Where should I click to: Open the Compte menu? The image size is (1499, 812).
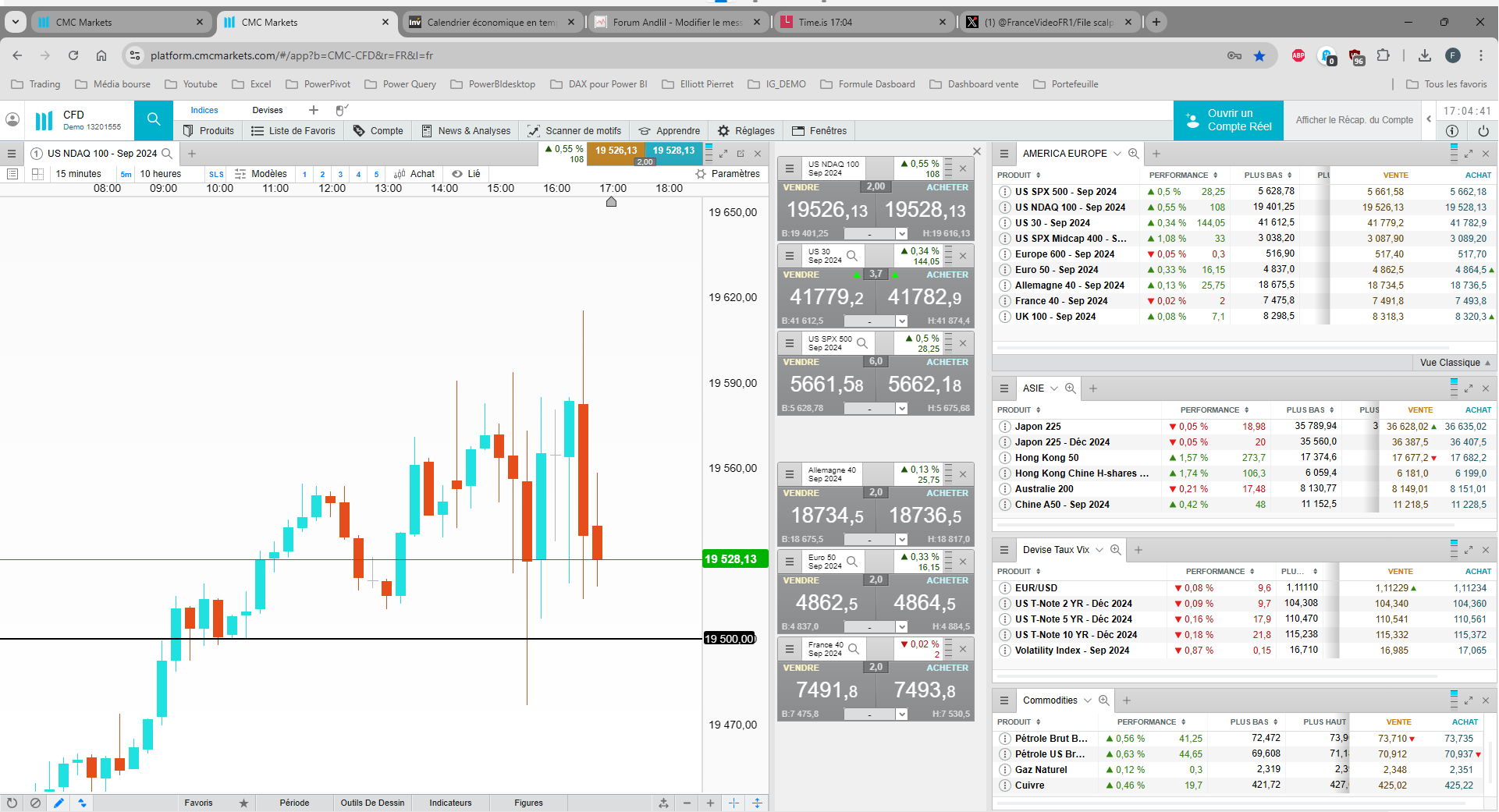point(378,131)
